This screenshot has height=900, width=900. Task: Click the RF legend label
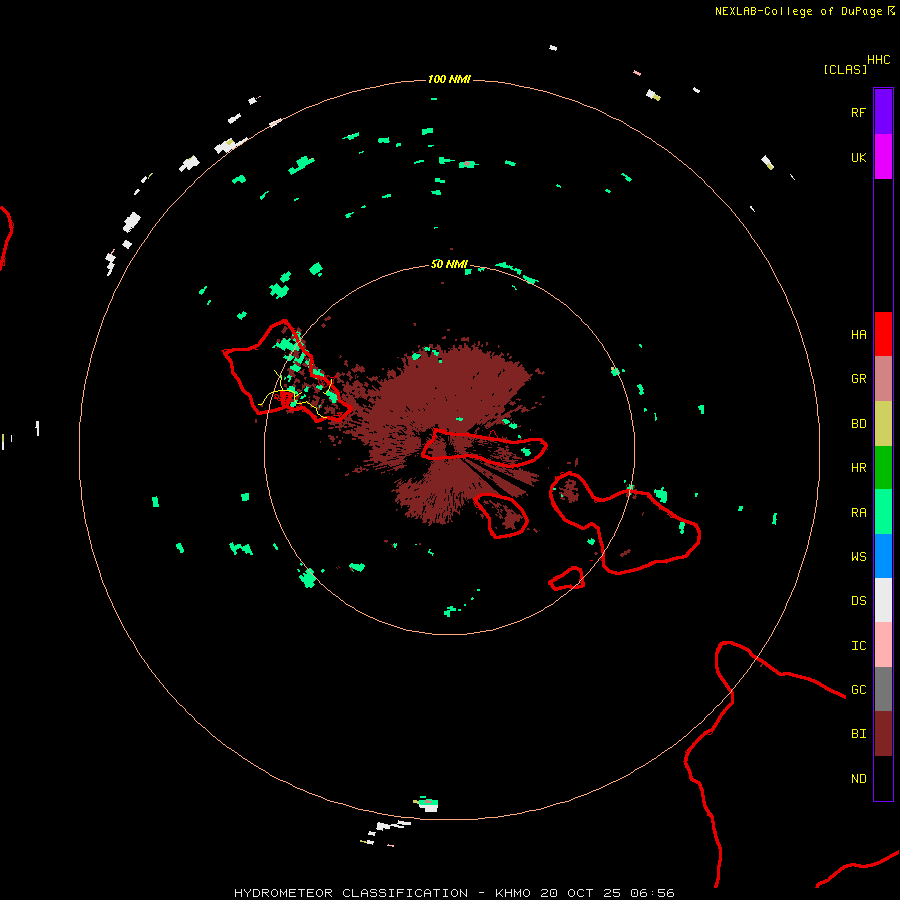click(x=858, y=112)
